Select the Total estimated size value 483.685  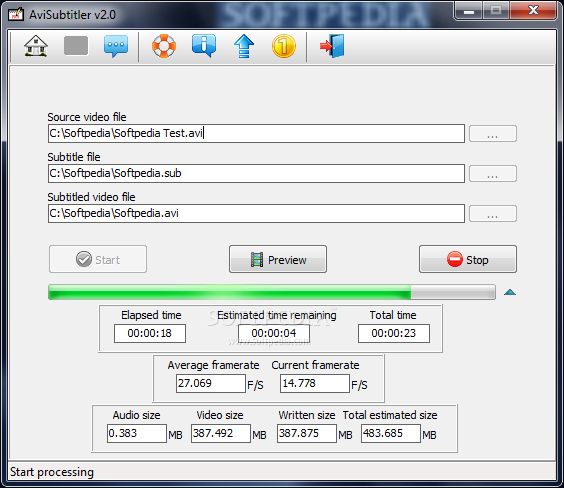(x=391, y=433)
